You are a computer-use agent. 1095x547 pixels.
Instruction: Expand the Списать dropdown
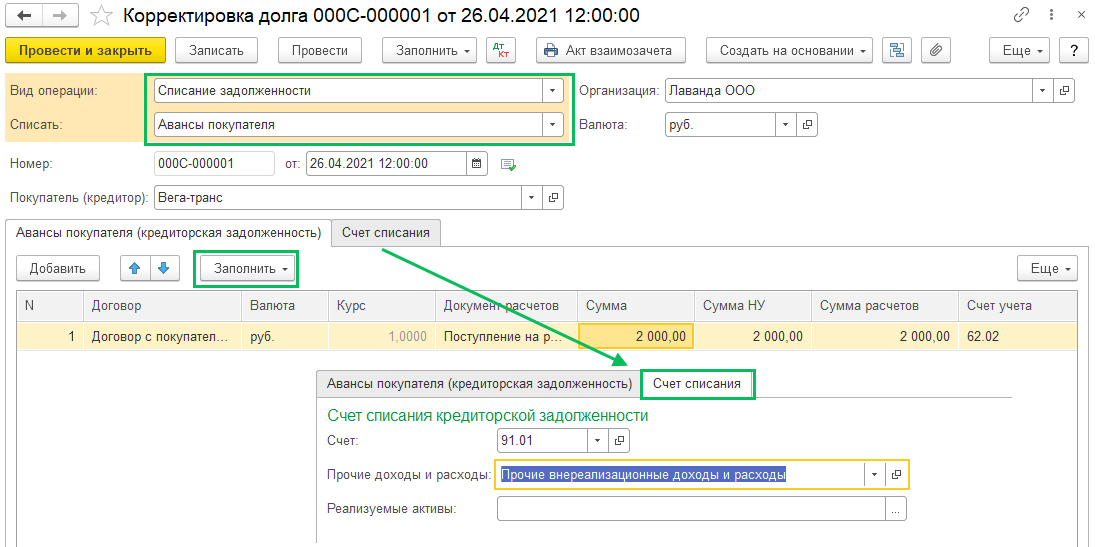point(552,125)
